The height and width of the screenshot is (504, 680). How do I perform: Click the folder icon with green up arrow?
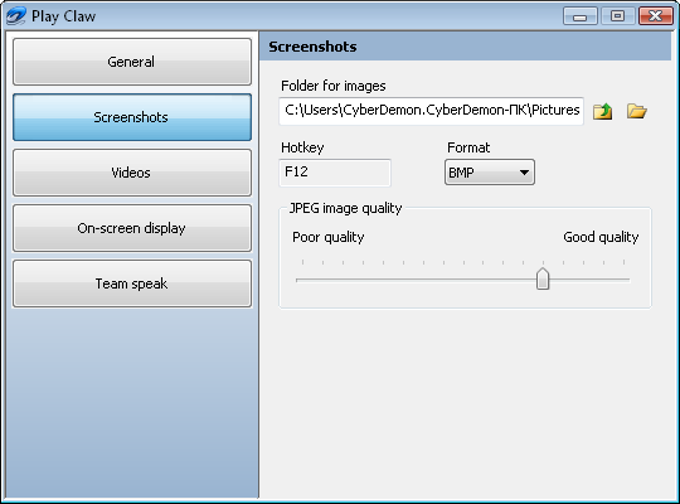tap(602, 111)
